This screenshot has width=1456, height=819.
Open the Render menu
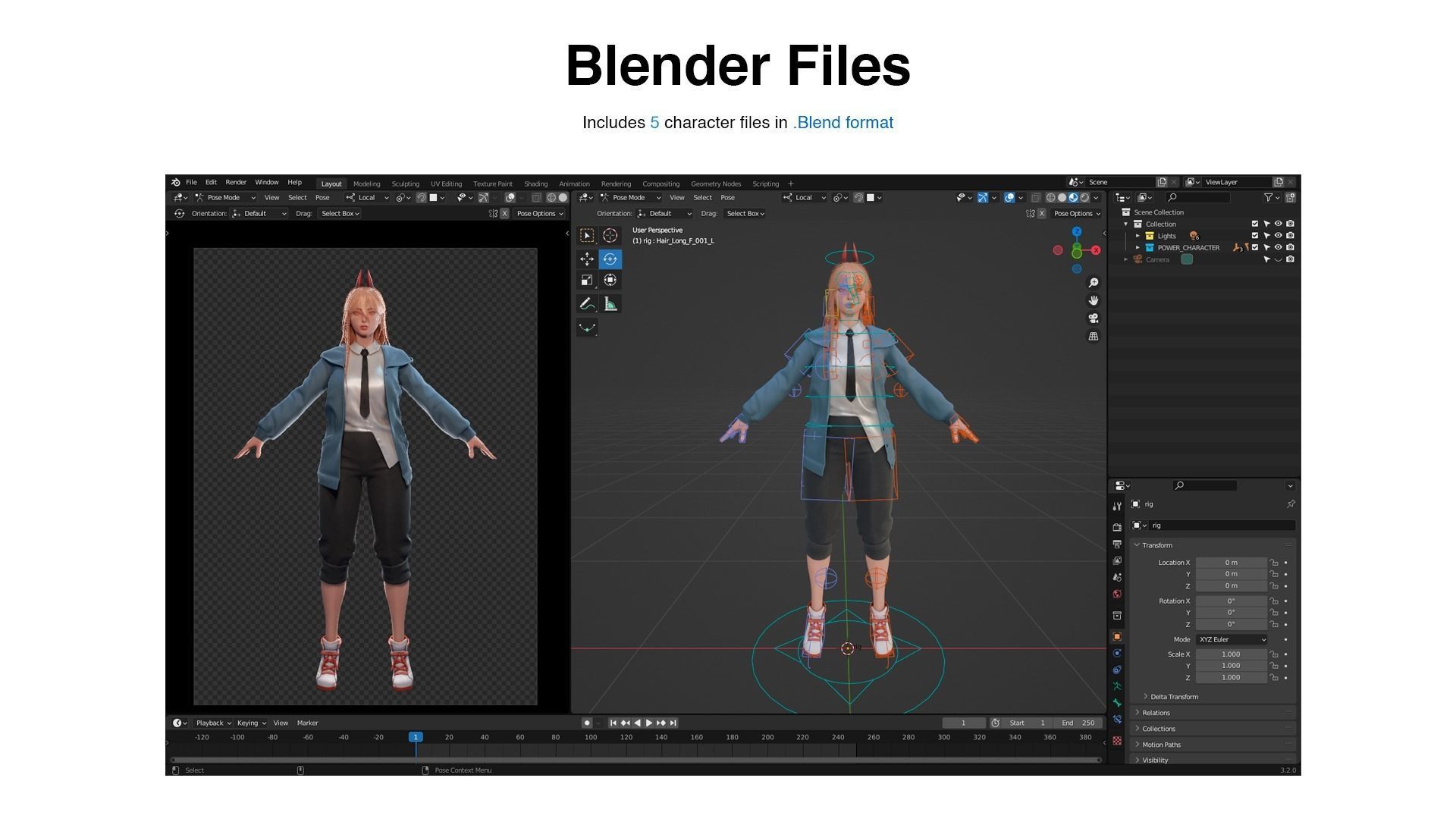pos(235,183)
